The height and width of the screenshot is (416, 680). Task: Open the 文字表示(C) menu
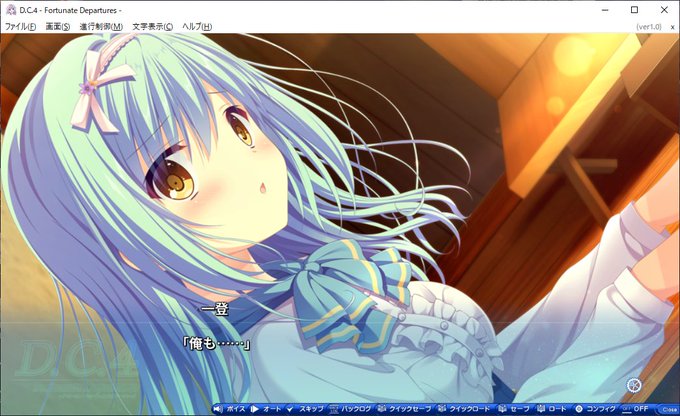pos(153,27)
